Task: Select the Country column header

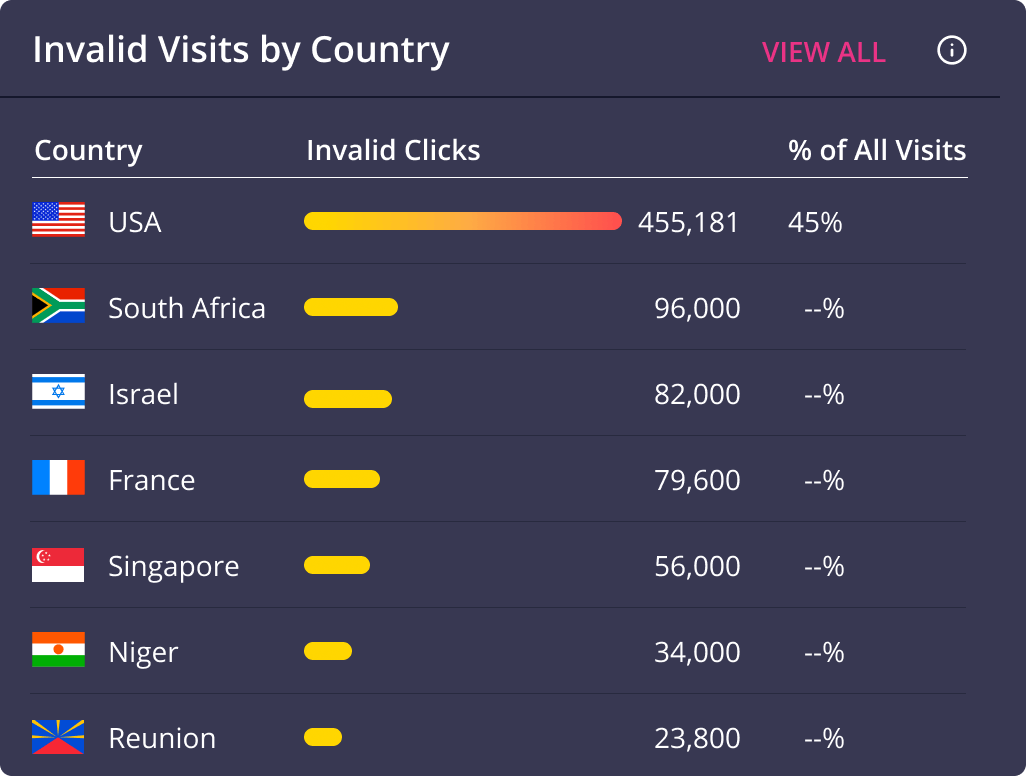Action: (88, 150)
